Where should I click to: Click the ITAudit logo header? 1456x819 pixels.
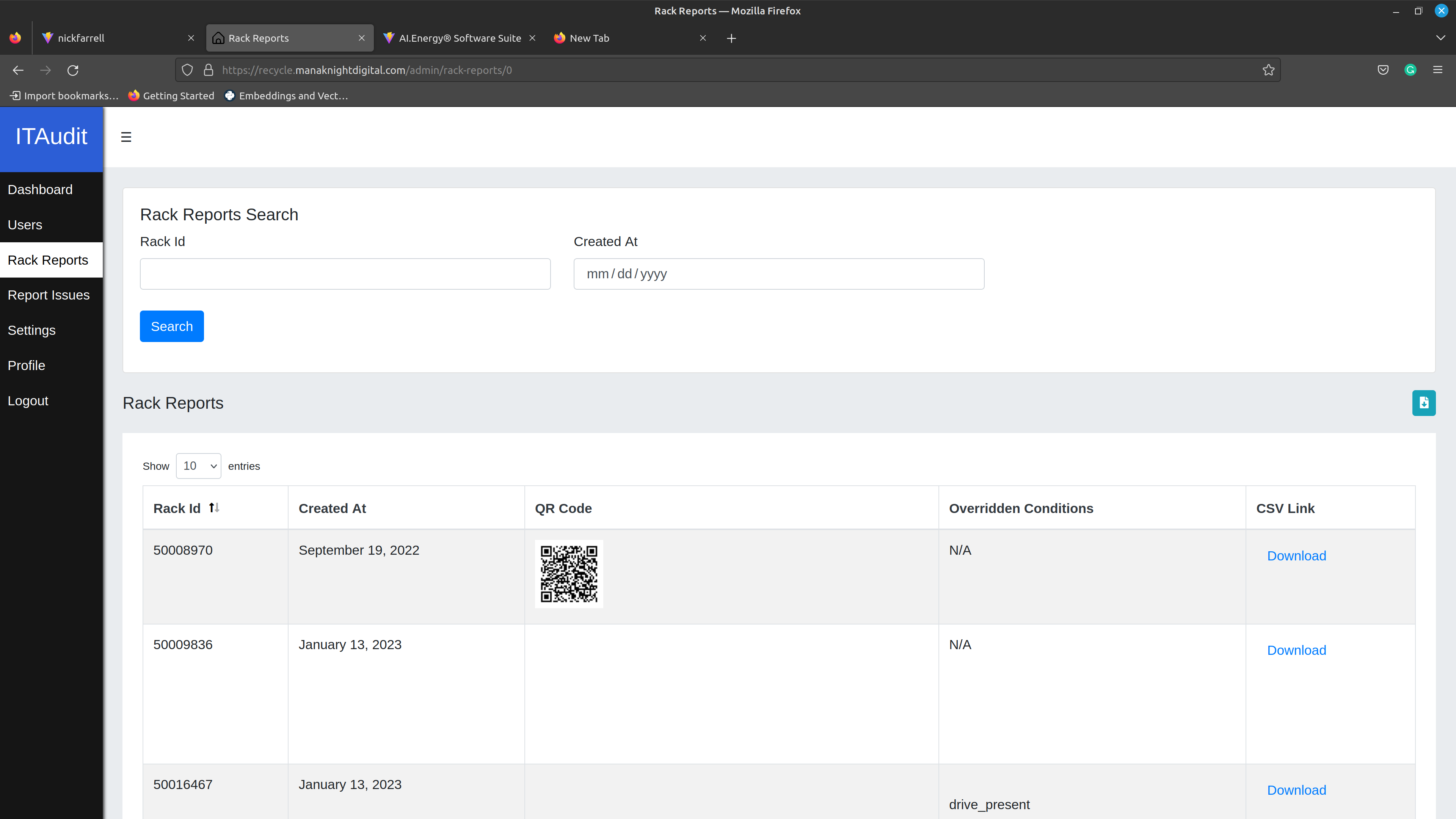(52, 137)
